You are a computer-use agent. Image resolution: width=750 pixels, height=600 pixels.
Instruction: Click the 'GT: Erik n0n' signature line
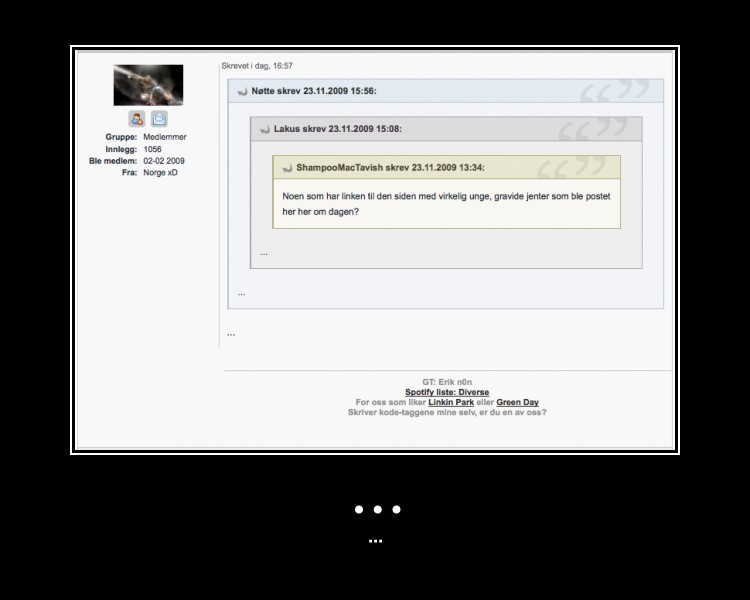pyautogui.click(x=447, y=382)
